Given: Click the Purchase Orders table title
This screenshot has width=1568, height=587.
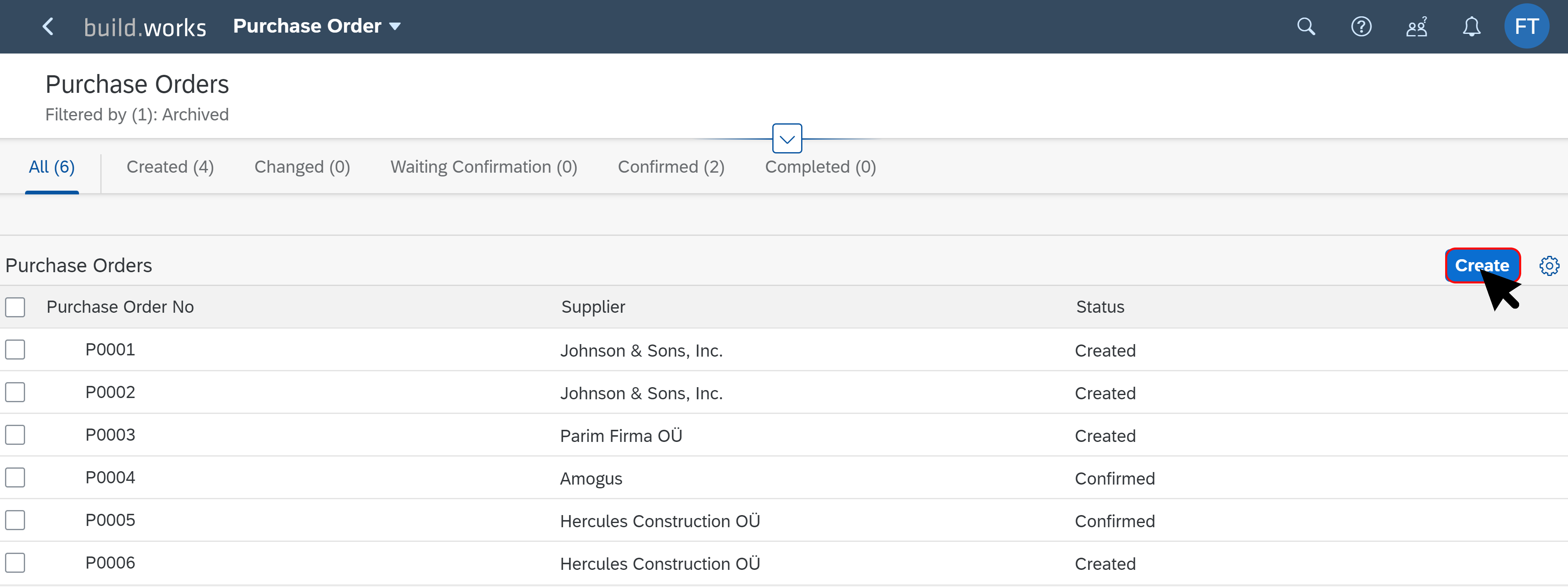Looking at the screenshot, I should 79,265.
